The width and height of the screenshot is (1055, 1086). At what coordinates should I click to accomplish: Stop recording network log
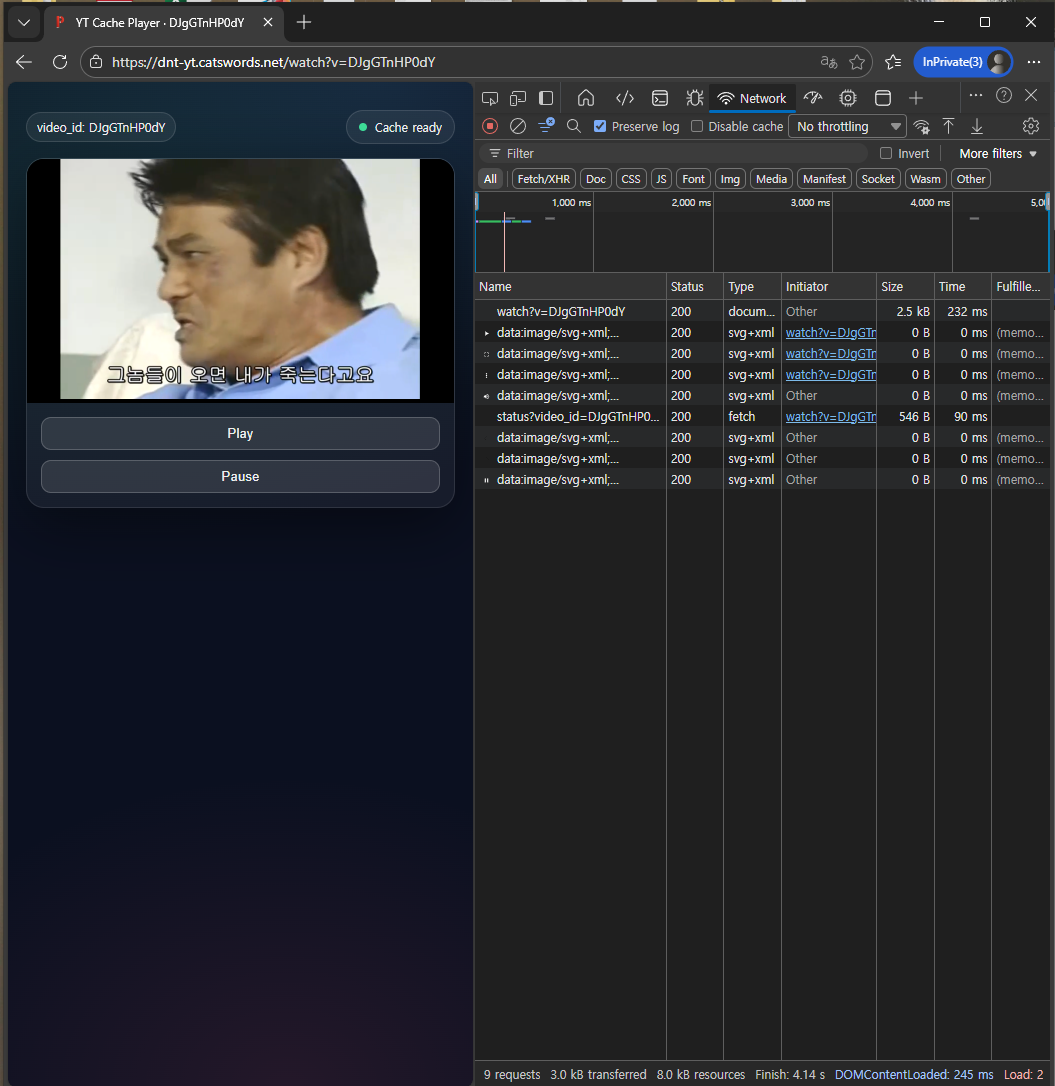coord(490,126)
